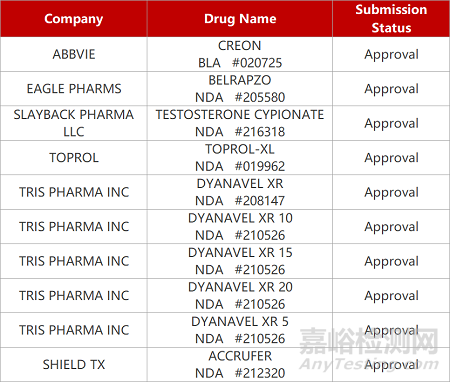Click the AnyTesting watermark logo

click(x=369, y=349)
